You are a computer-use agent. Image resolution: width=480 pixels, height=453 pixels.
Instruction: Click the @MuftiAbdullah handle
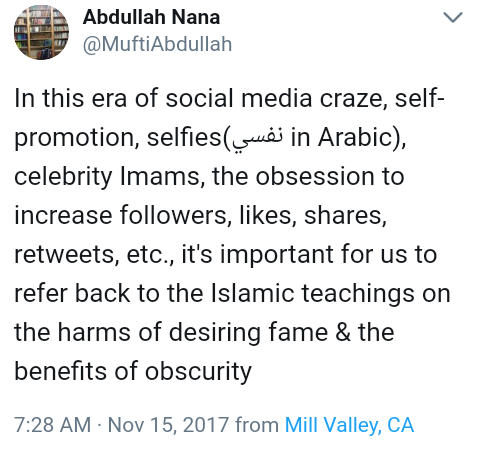pos(157,44)
